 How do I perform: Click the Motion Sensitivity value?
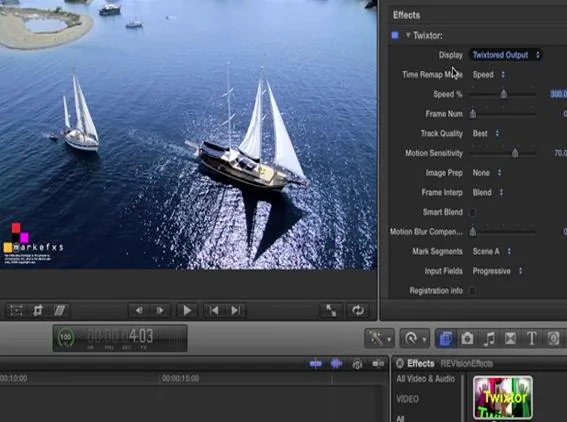point(560,153)
